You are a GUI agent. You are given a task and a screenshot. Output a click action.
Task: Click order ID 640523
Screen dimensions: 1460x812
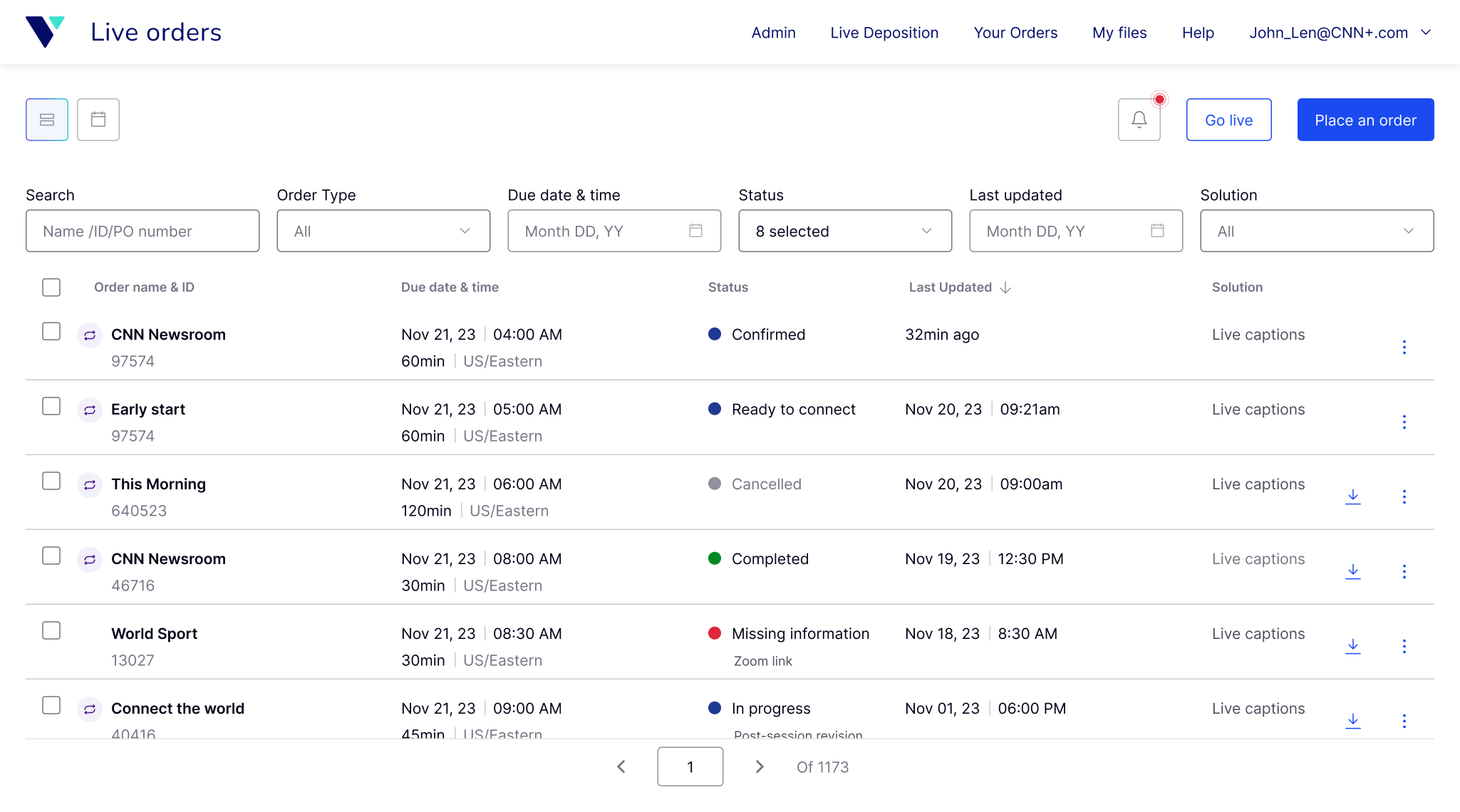point(139,511)
